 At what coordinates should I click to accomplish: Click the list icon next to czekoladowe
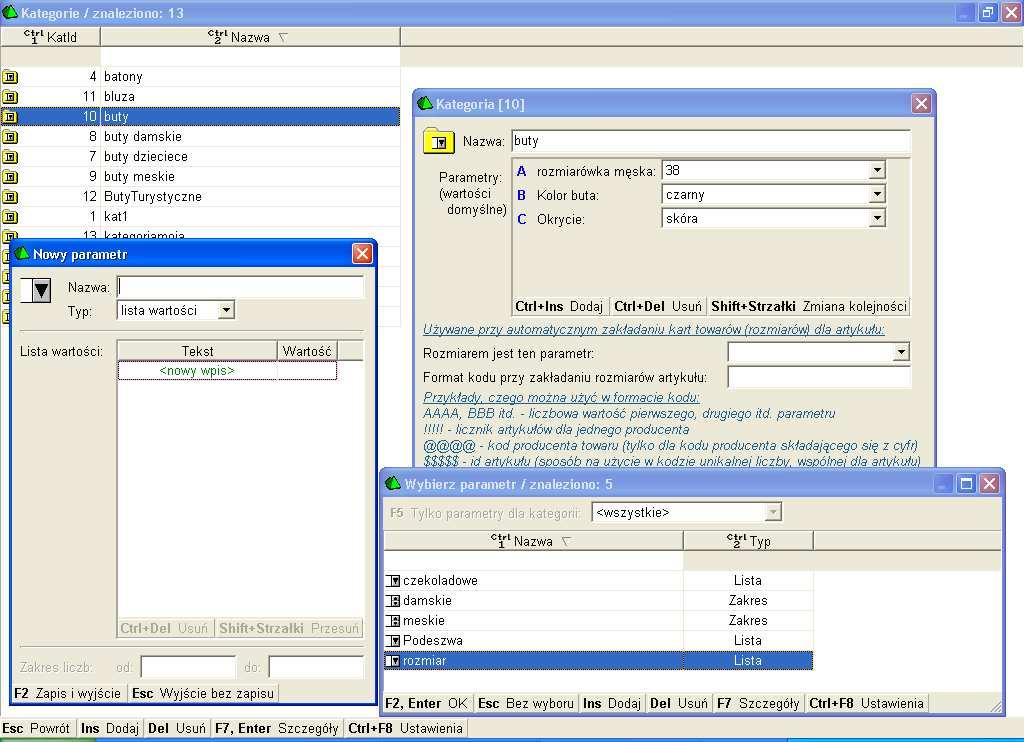tap(393, 581)
